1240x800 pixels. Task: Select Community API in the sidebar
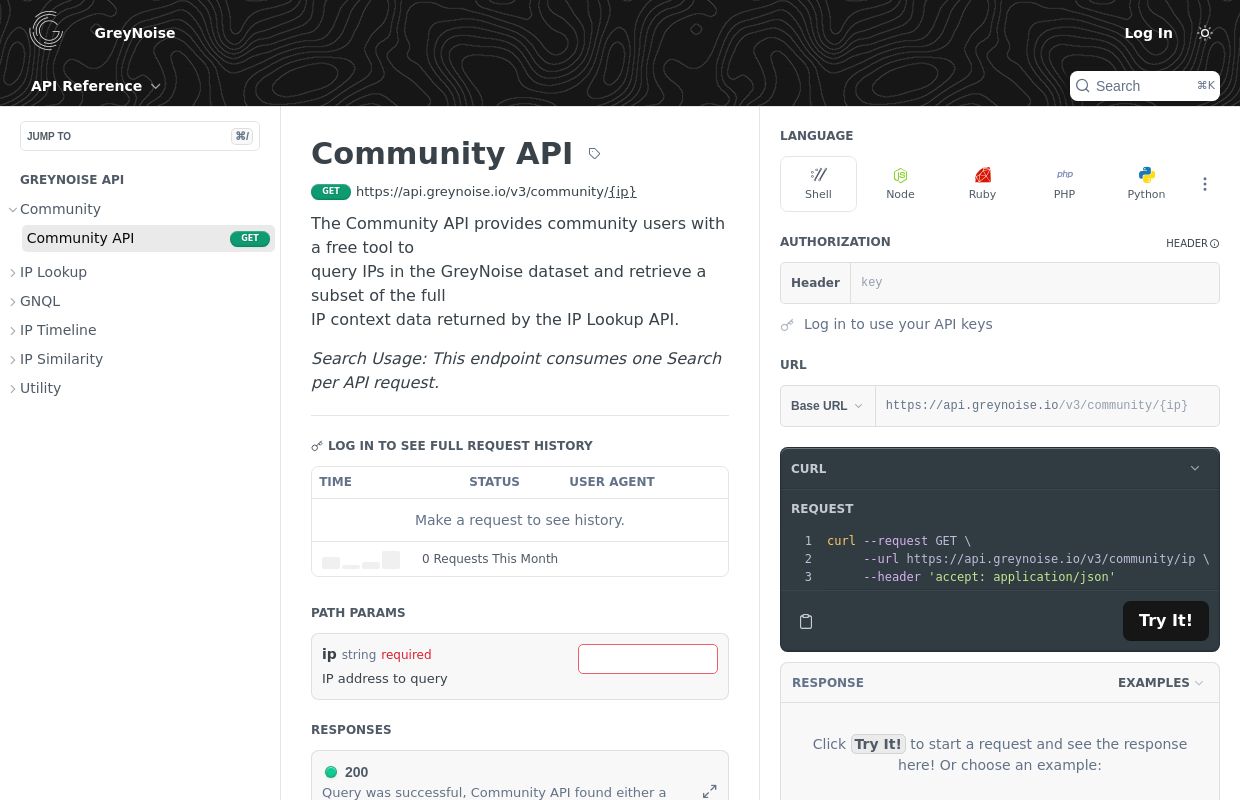(148, 238)
